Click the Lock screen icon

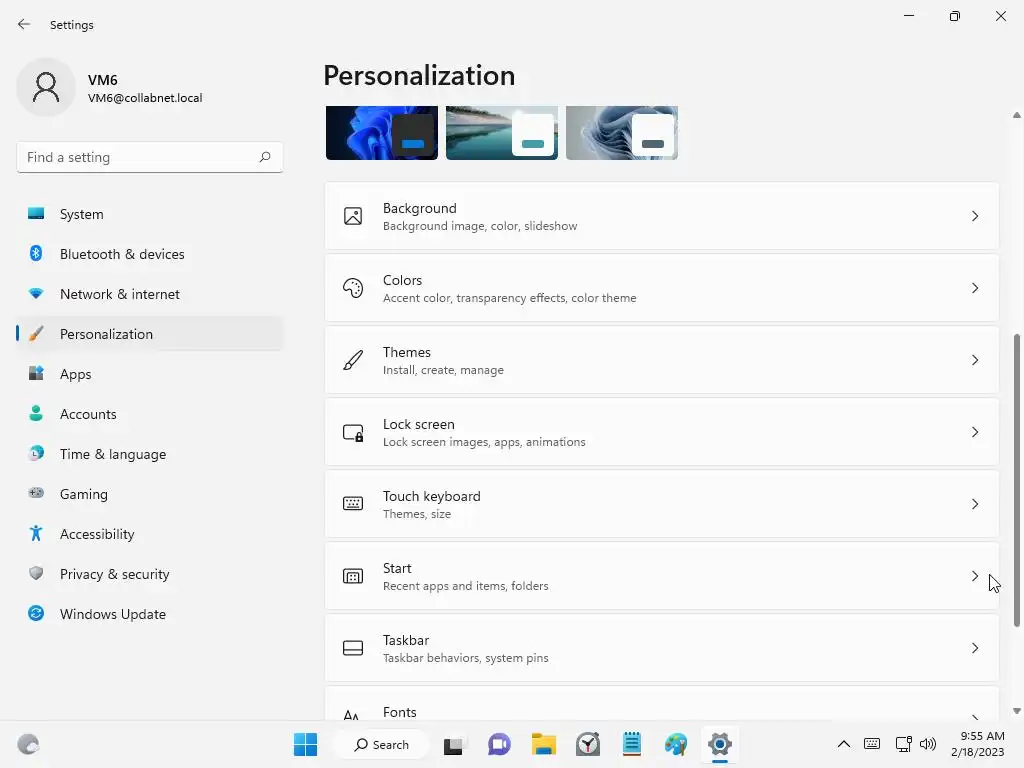[x=353, y=432]
